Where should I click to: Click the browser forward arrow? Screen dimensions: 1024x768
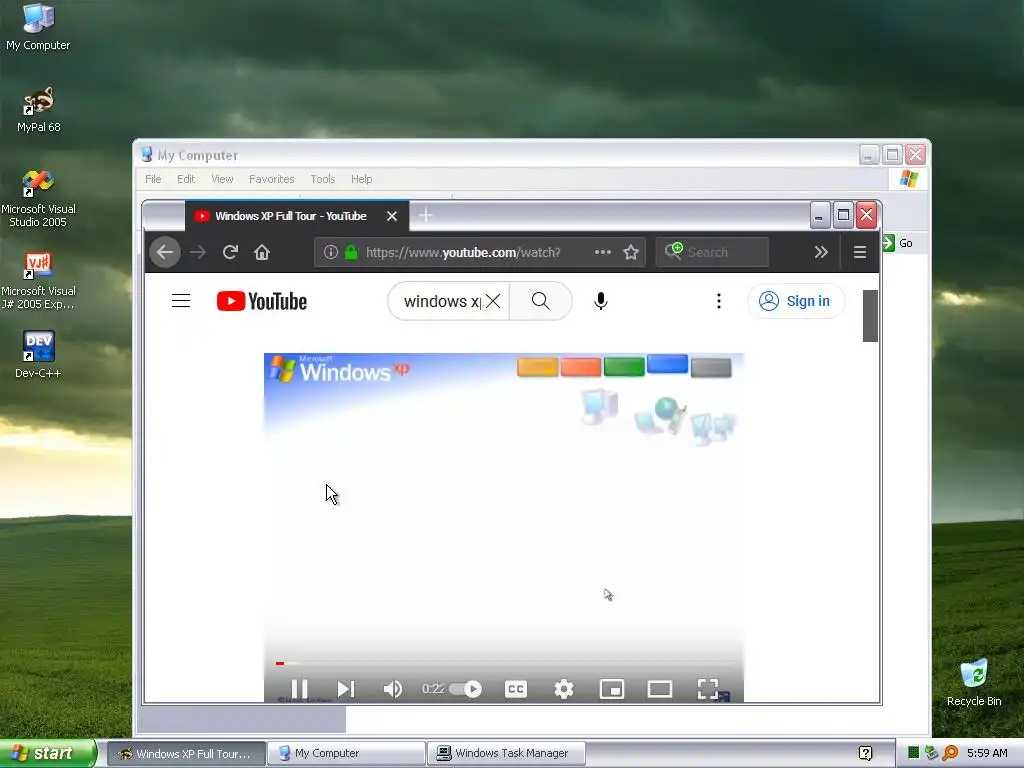pyautogui.click(x=198, y=252)
